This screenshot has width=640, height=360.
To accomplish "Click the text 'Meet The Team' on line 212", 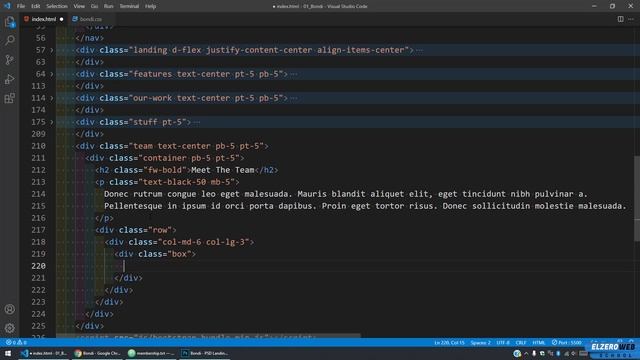I will pos(223,170).
